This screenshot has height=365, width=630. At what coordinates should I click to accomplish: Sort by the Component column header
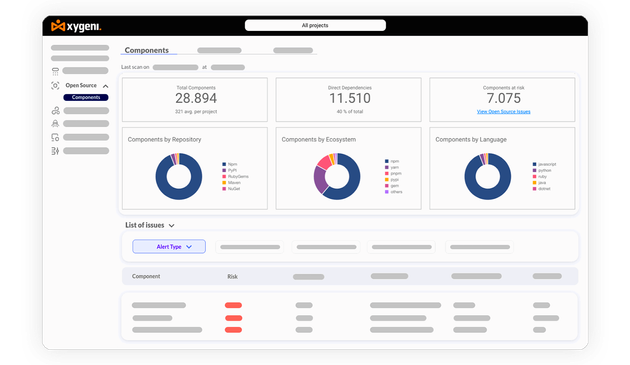[146, 276]
